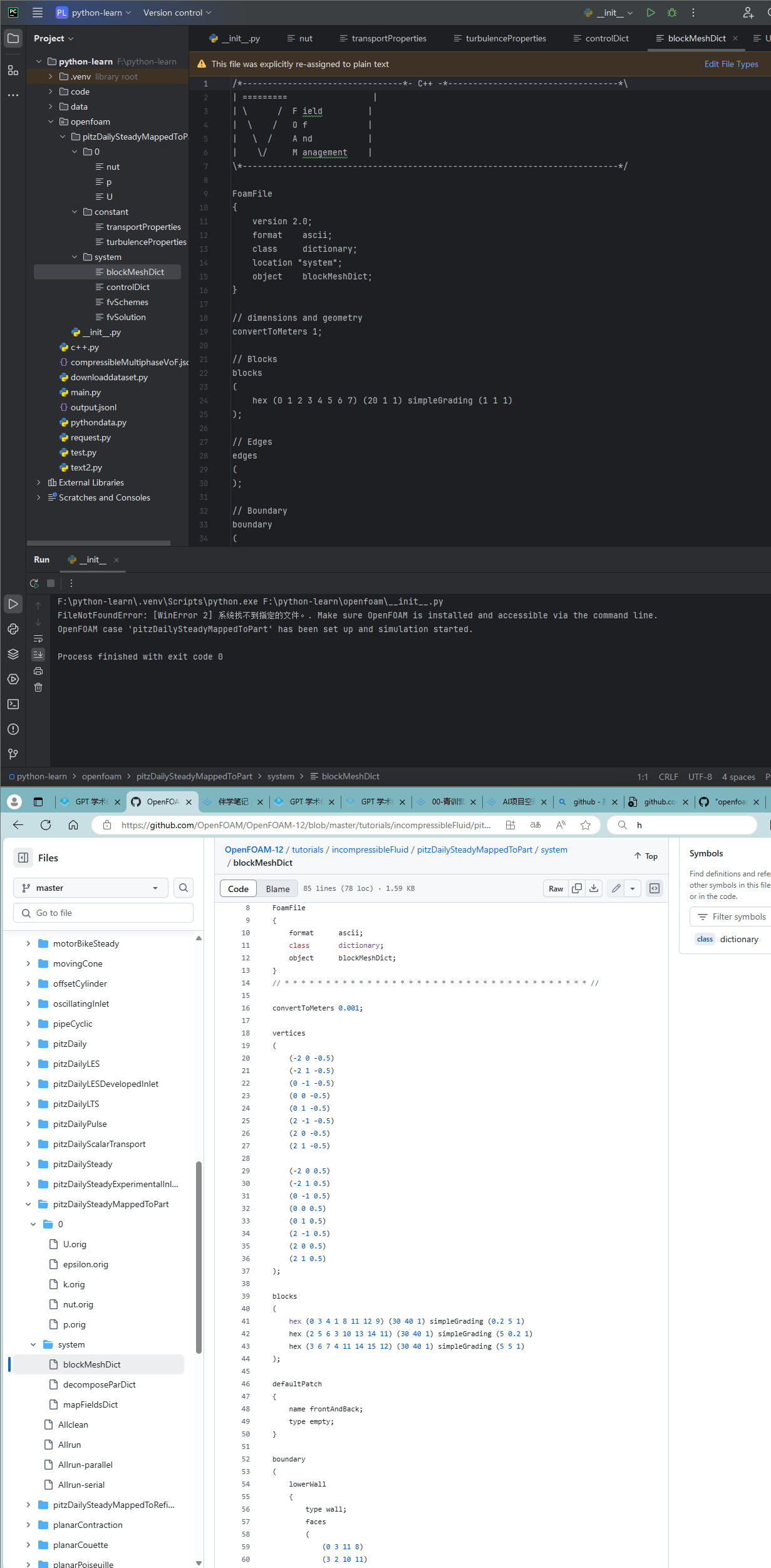Clear all Run console output with trash icon
Viewport: 771px width, 1568px height.
click(38, 687)
